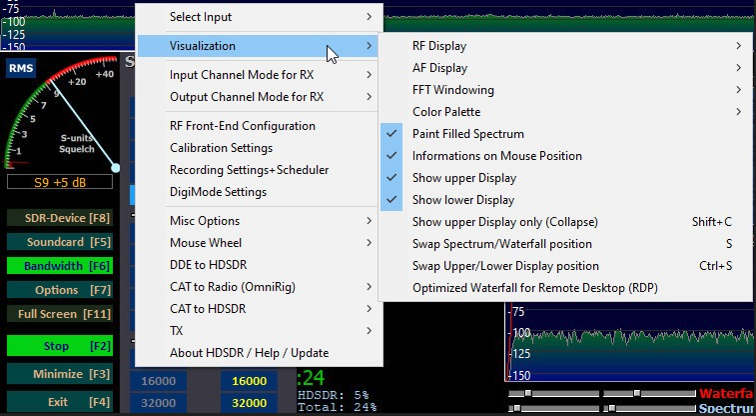Image resolution: width=756 pixels, height=416 pixels.
Task: Click the Stop [F2] button
Action: click(60, 346)
